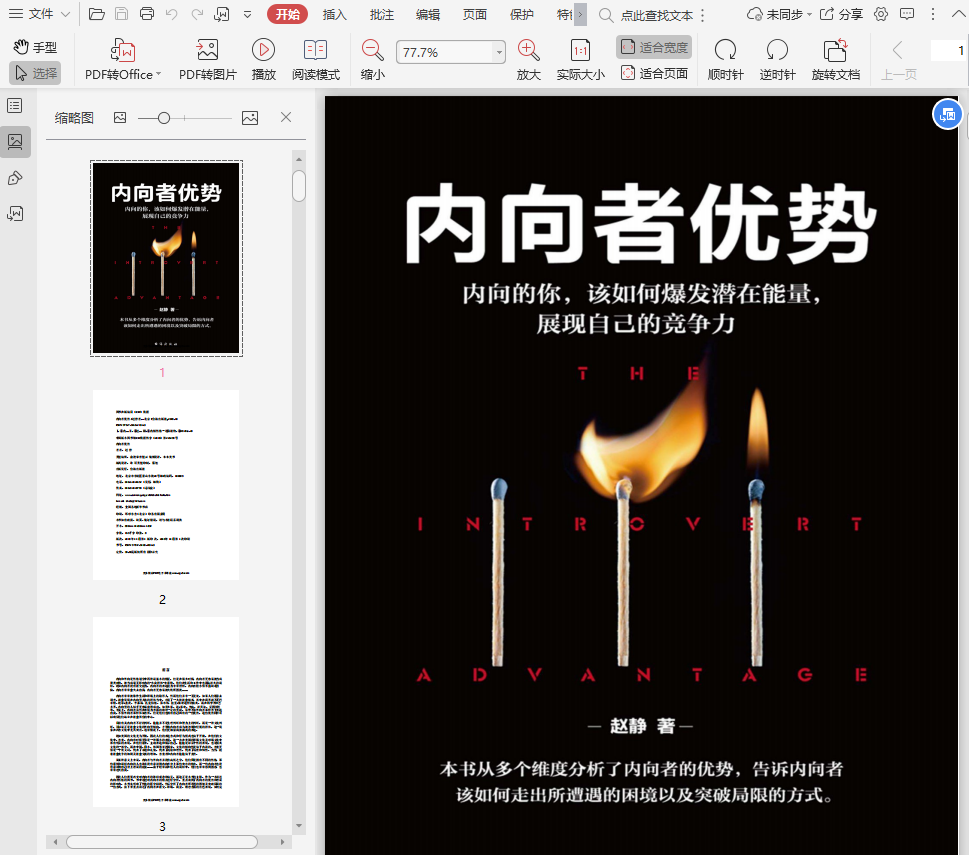969x855 pixels.
Task: Click the export to Word icon in quick bar
Action: tap(222, 14)
